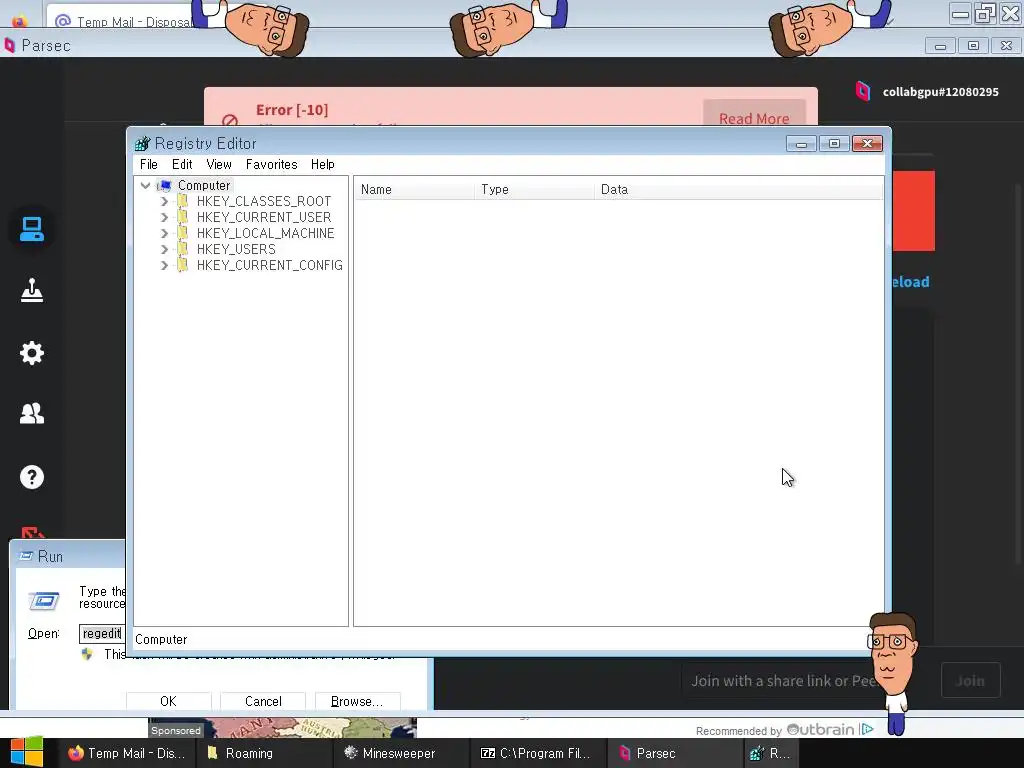Click Browse... in the Run dialog
The height and width of the screenshot is (768, 1024).
tap(357, 701)
